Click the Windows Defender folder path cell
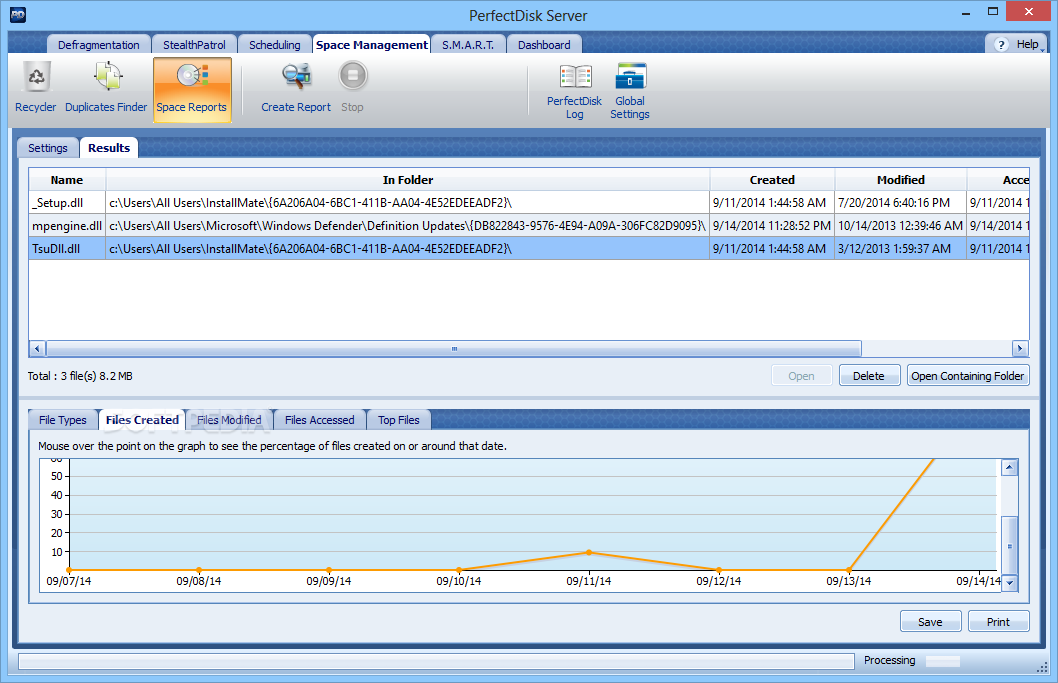1058x683 pixels. click(408, 225)
